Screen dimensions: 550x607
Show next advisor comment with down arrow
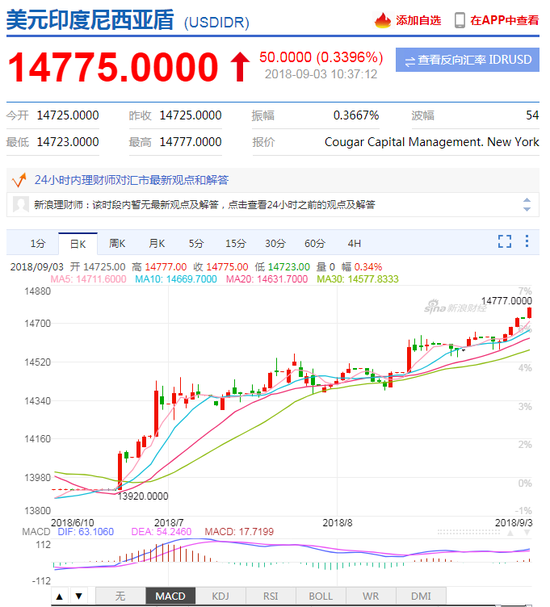[527, 209]
